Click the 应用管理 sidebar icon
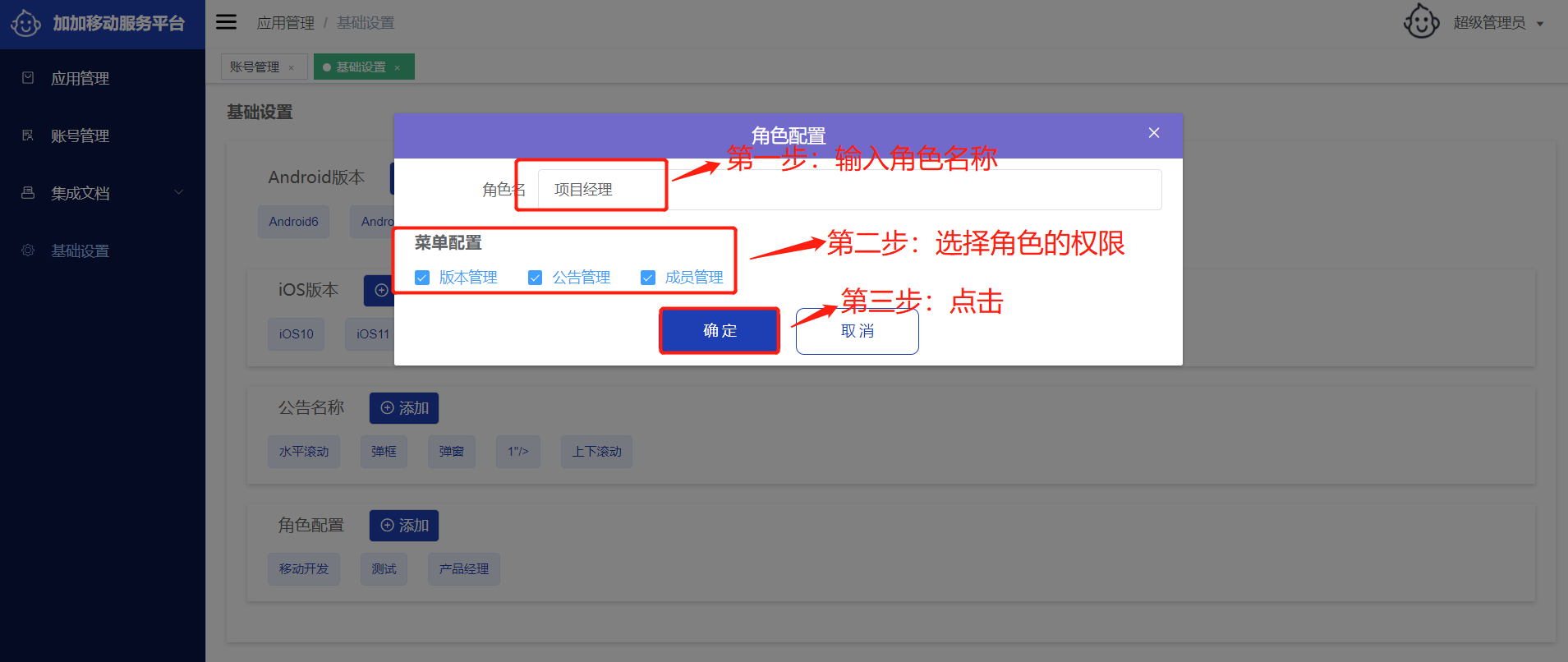 tap(28, 78)
